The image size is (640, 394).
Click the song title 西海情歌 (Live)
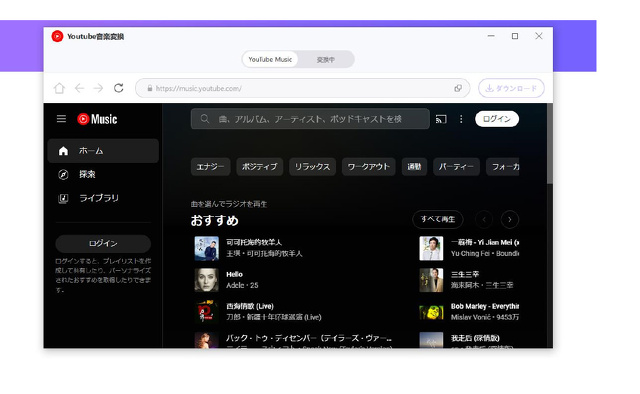click(250, 306)
